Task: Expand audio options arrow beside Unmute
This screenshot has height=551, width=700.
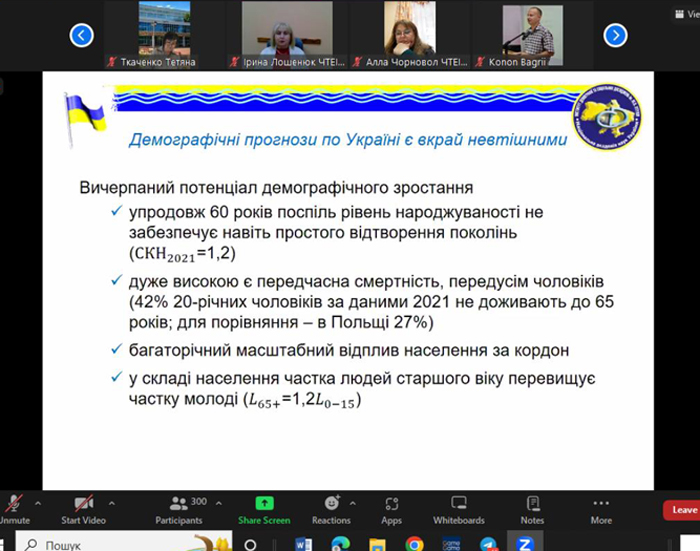Action: pyautogui.click(x=38, y=504)
